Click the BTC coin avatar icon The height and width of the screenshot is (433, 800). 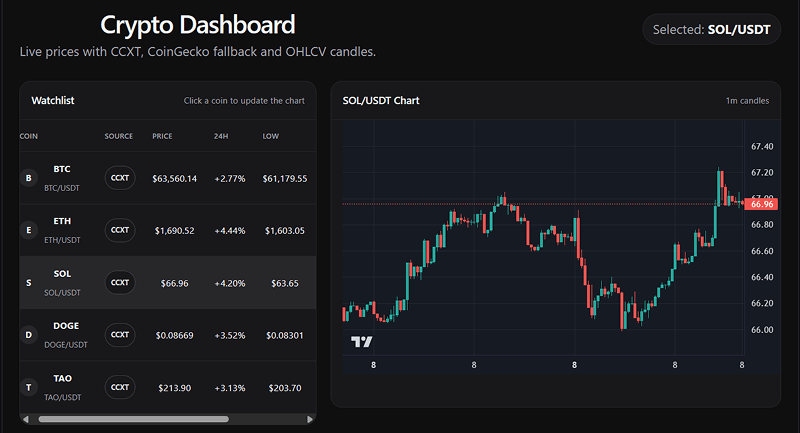29,178
